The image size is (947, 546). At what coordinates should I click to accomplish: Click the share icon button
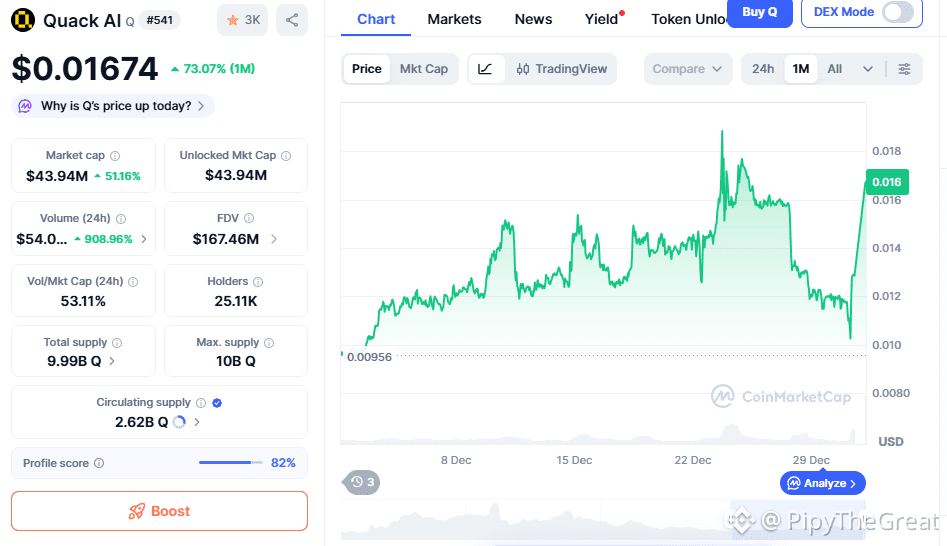(x=291, y=20)
